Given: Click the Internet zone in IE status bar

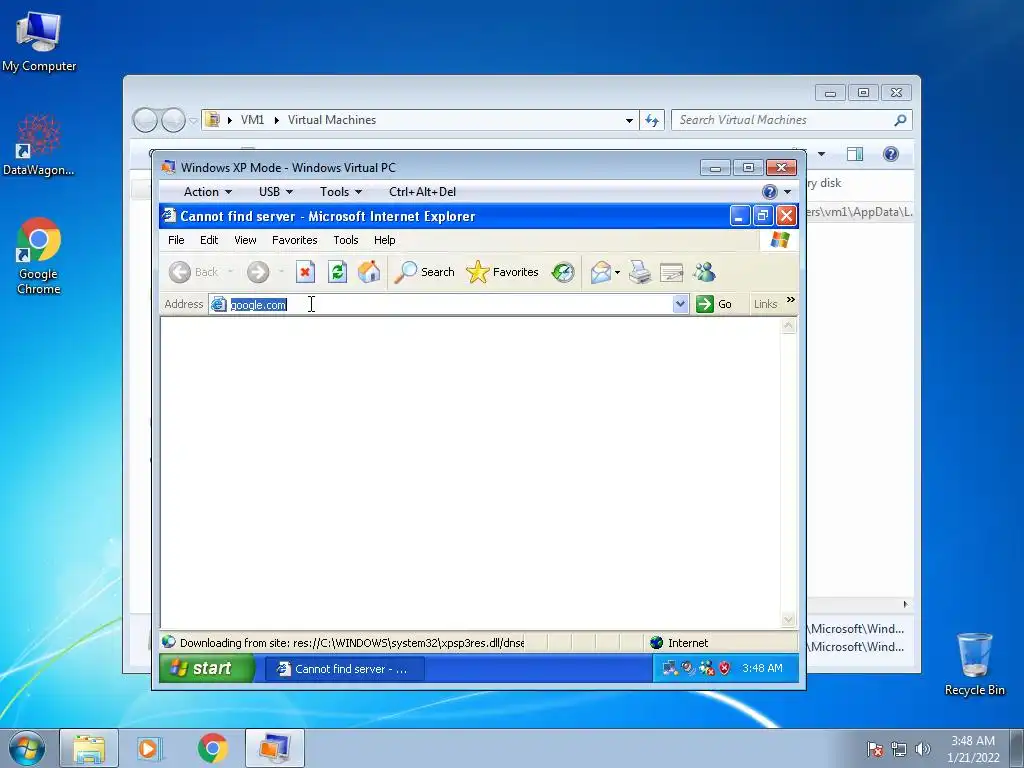Looking at the screenshot, I should click(679, 643).
